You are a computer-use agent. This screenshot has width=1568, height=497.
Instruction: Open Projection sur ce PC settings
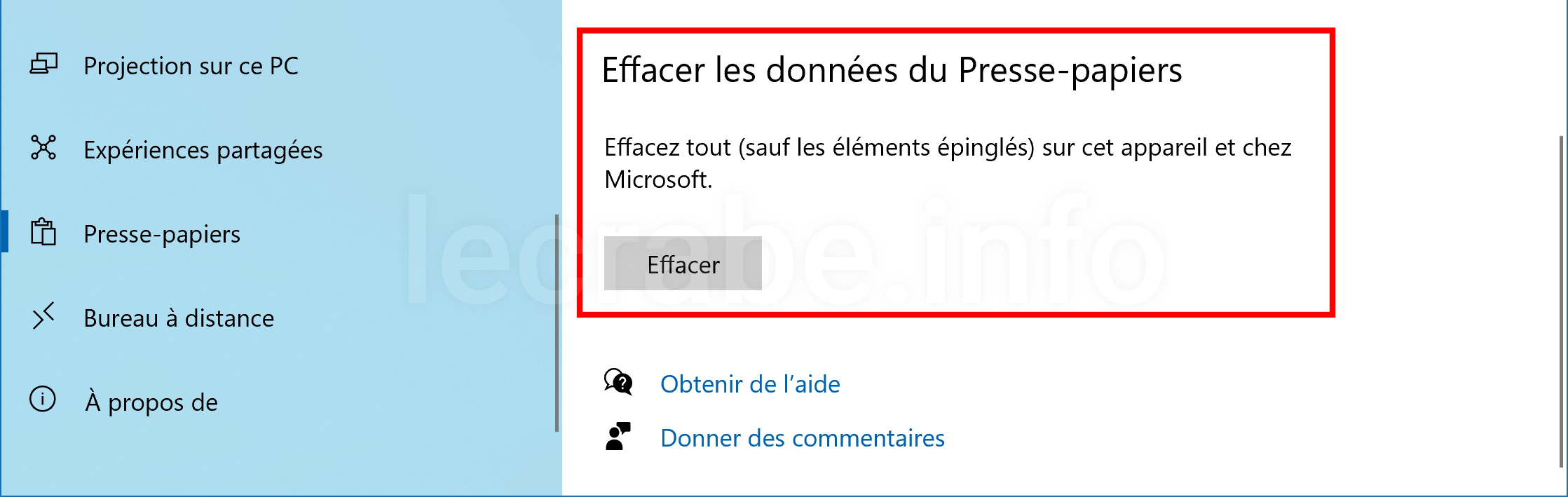tap(191, 66)
